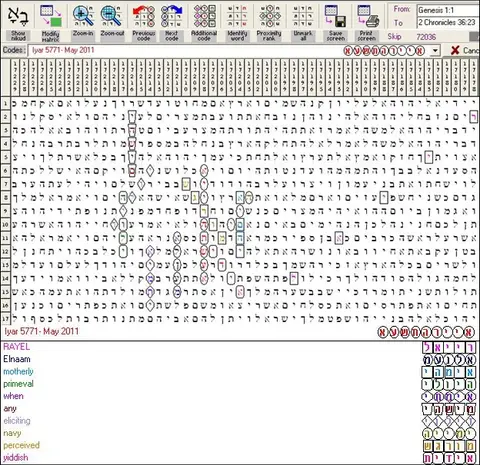
Task: Click matrix row number 17
Action: [5, 318]
